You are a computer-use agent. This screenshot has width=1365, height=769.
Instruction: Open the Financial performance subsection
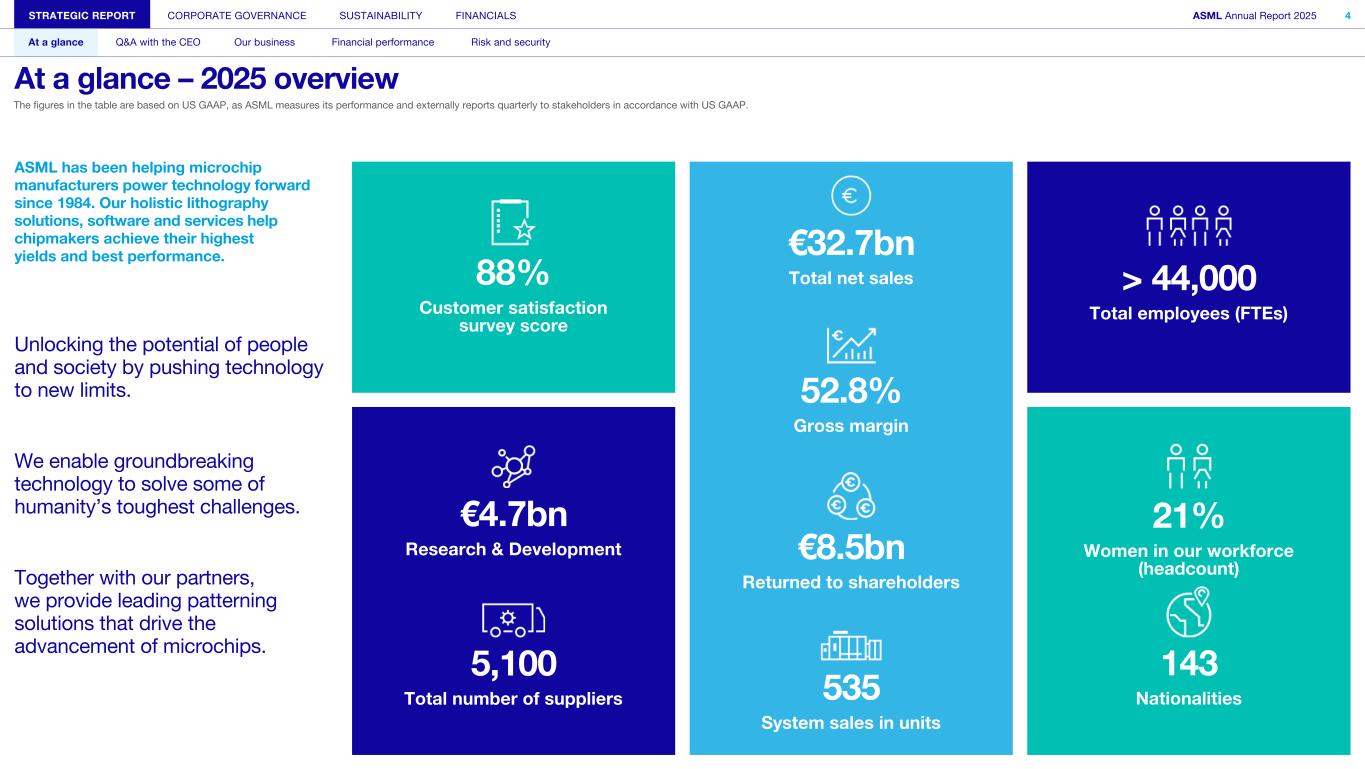(x=382, y=42)
